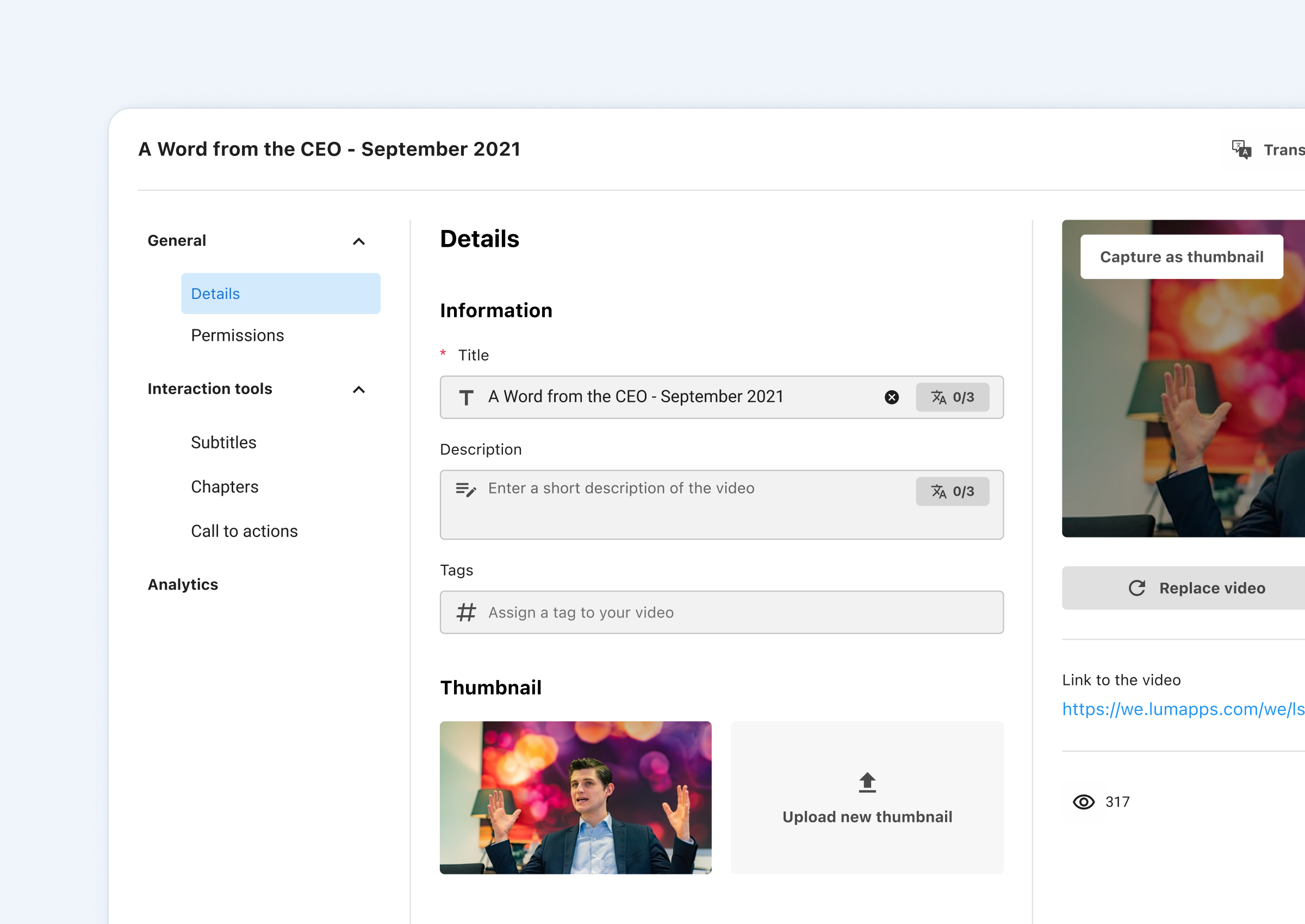
Task: Click the 317 views count
Action: pos(1117,802)
